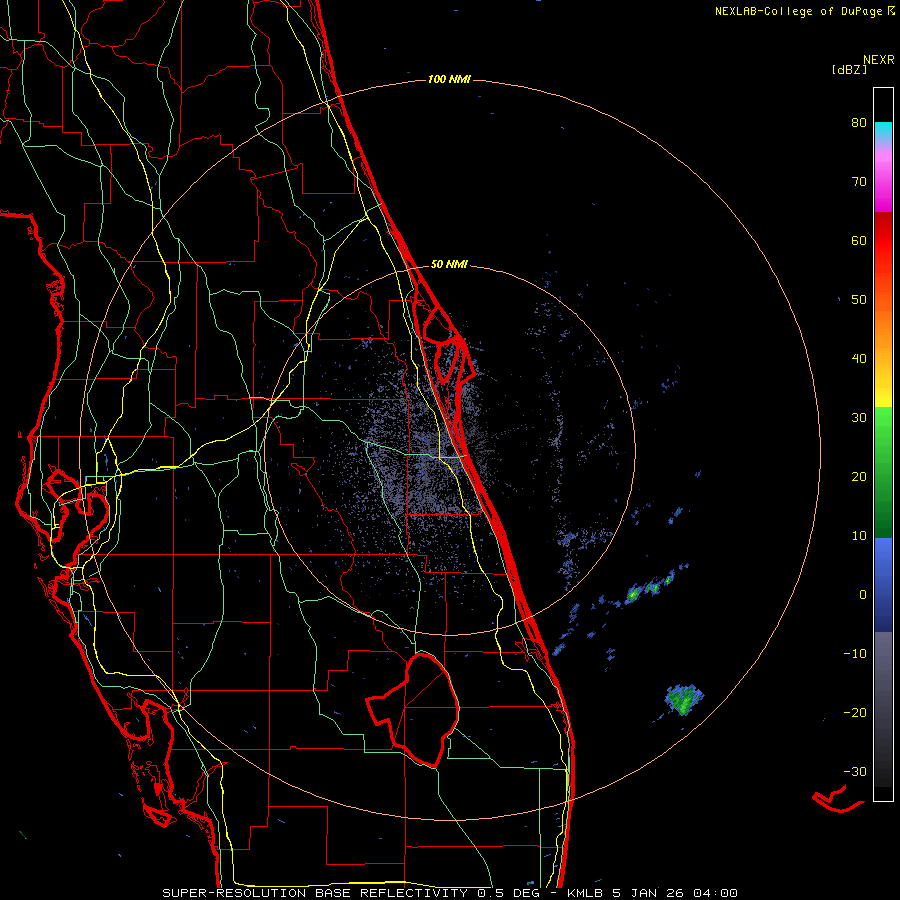Click the 40 dBZ scale label
The image size is (900, 900).
859,359
